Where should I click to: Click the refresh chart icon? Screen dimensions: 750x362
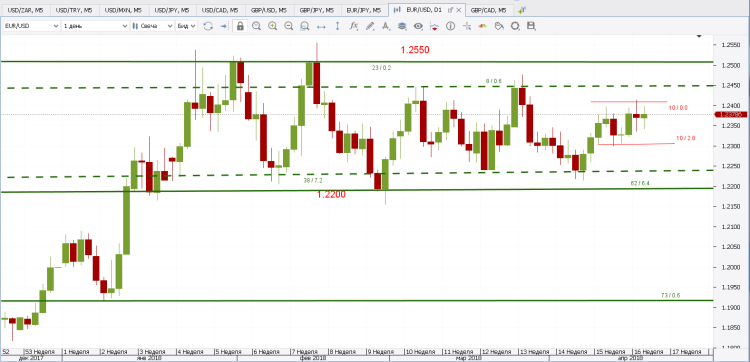pos(208,26)
